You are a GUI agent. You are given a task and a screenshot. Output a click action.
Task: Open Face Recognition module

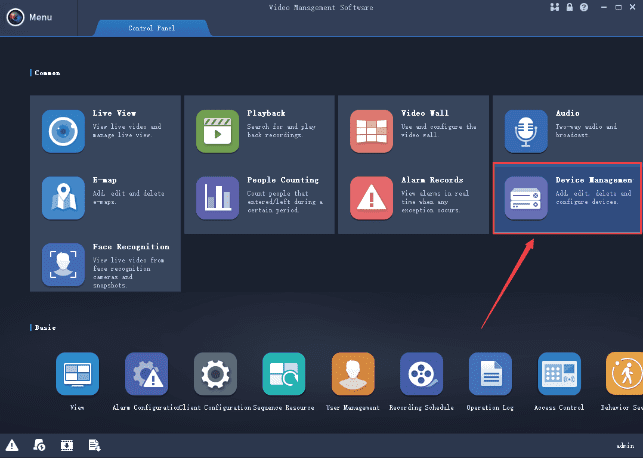point(63,264)
